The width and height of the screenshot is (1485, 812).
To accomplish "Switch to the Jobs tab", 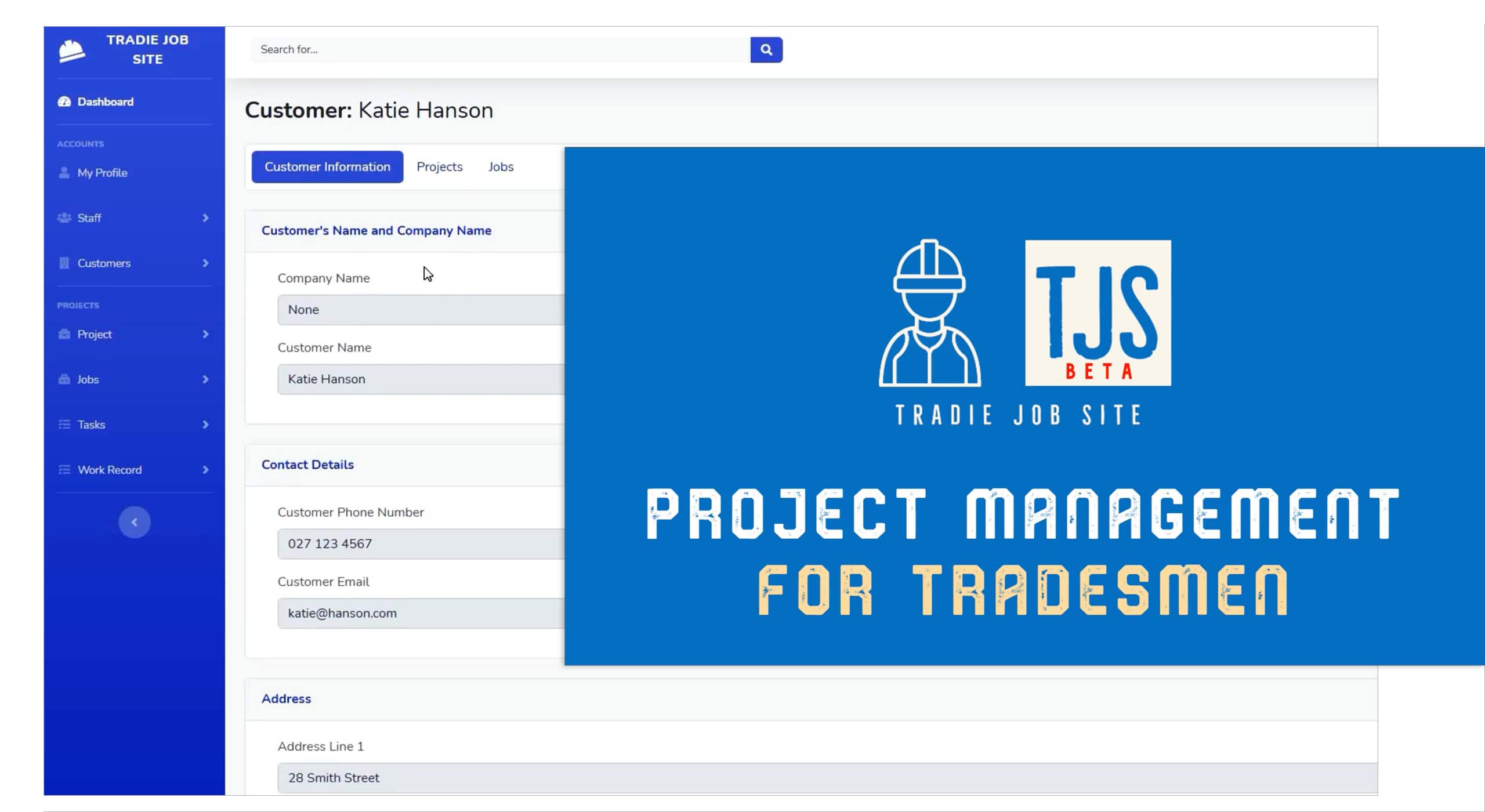I will point(501,166).
